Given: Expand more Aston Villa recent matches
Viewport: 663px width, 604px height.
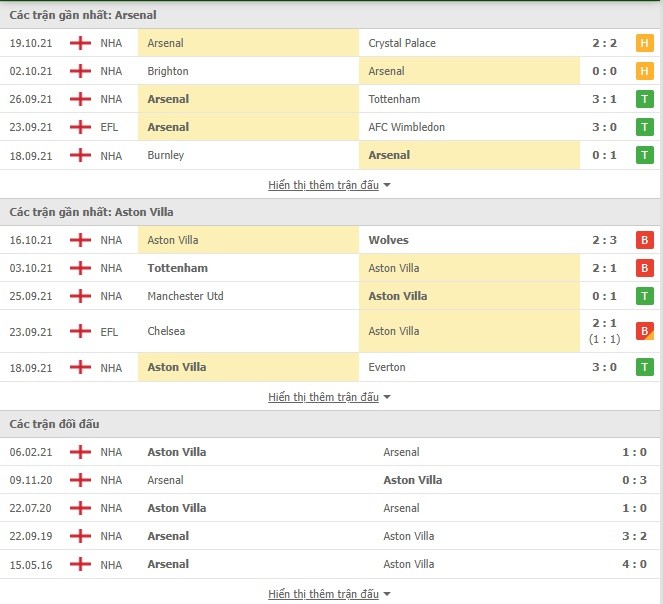Looking at the screenshot, I should tap(329, 397).
